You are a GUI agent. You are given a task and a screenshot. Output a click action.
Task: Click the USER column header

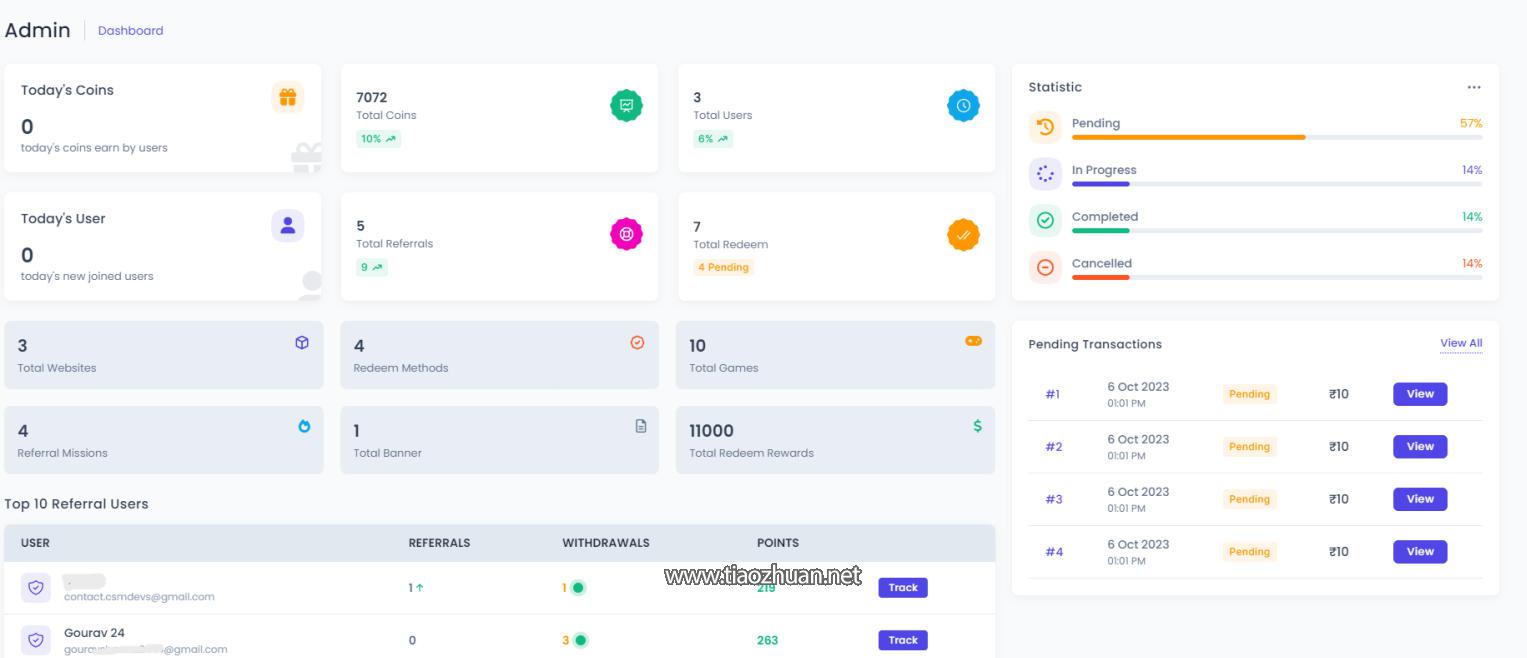click(35, 543)
